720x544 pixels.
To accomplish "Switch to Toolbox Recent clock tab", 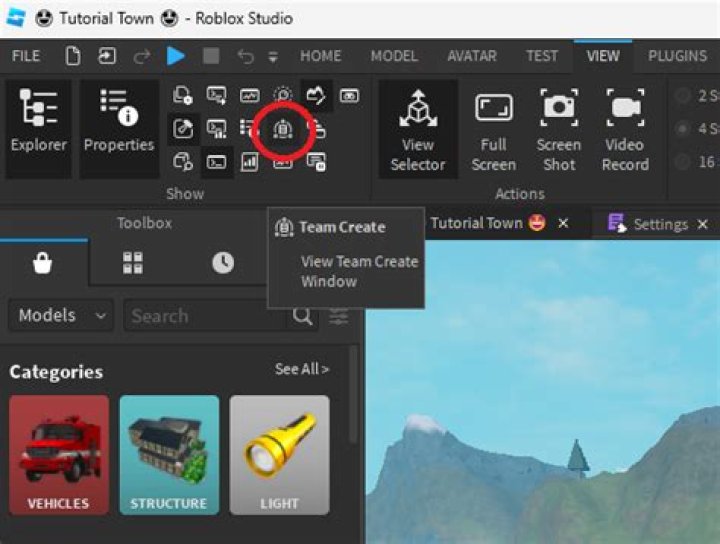I will tap(222, 263).
